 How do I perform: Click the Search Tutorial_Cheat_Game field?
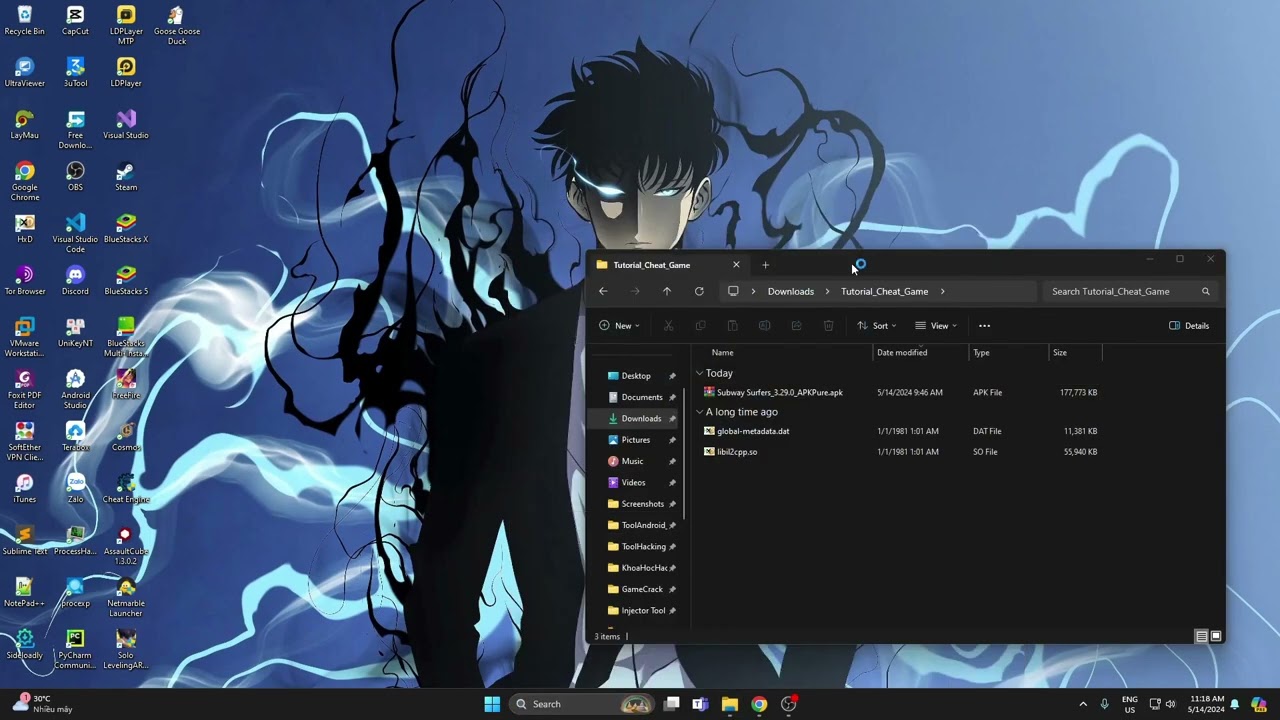tap(1130, 291)
